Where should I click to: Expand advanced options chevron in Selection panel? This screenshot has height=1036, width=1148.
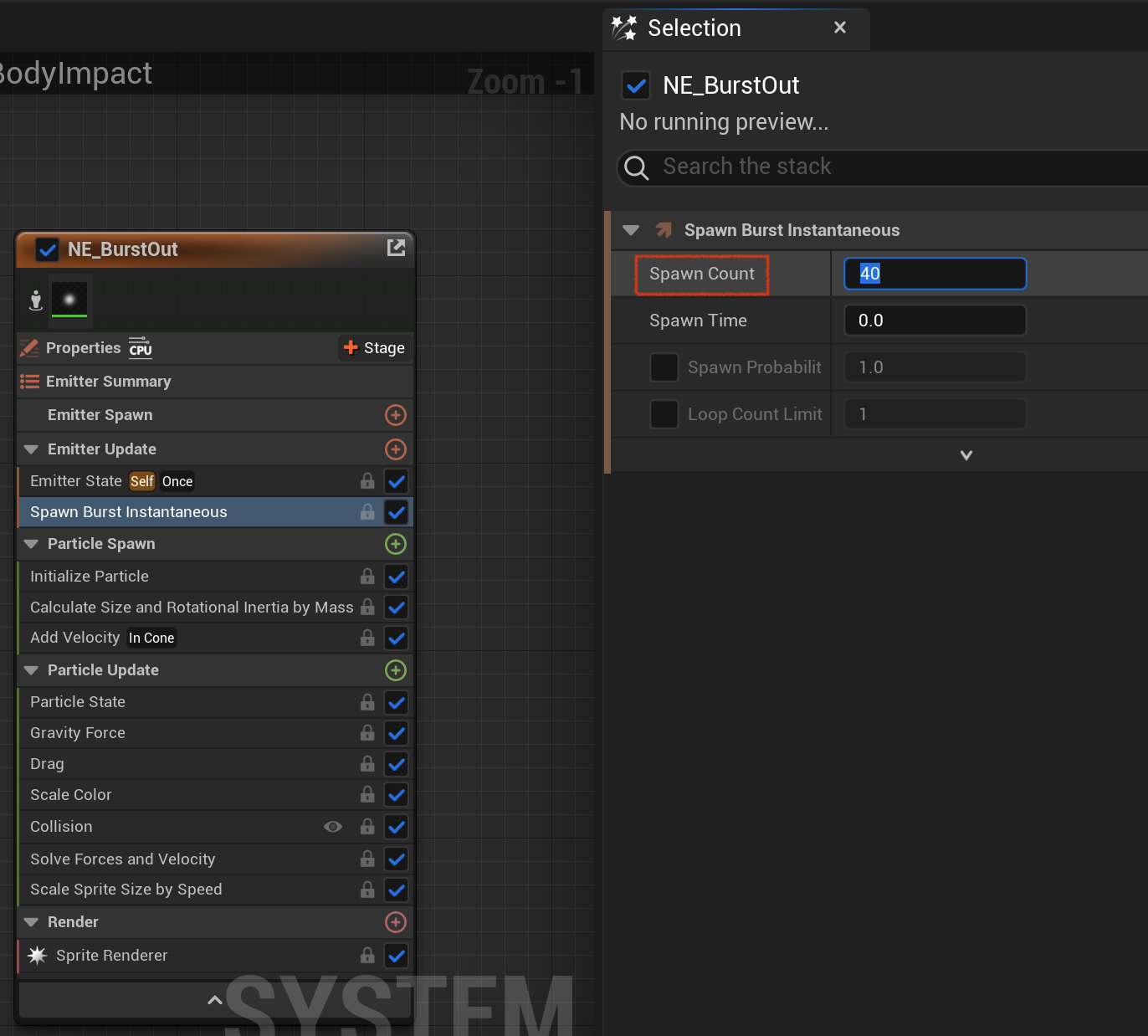[966, 455]
